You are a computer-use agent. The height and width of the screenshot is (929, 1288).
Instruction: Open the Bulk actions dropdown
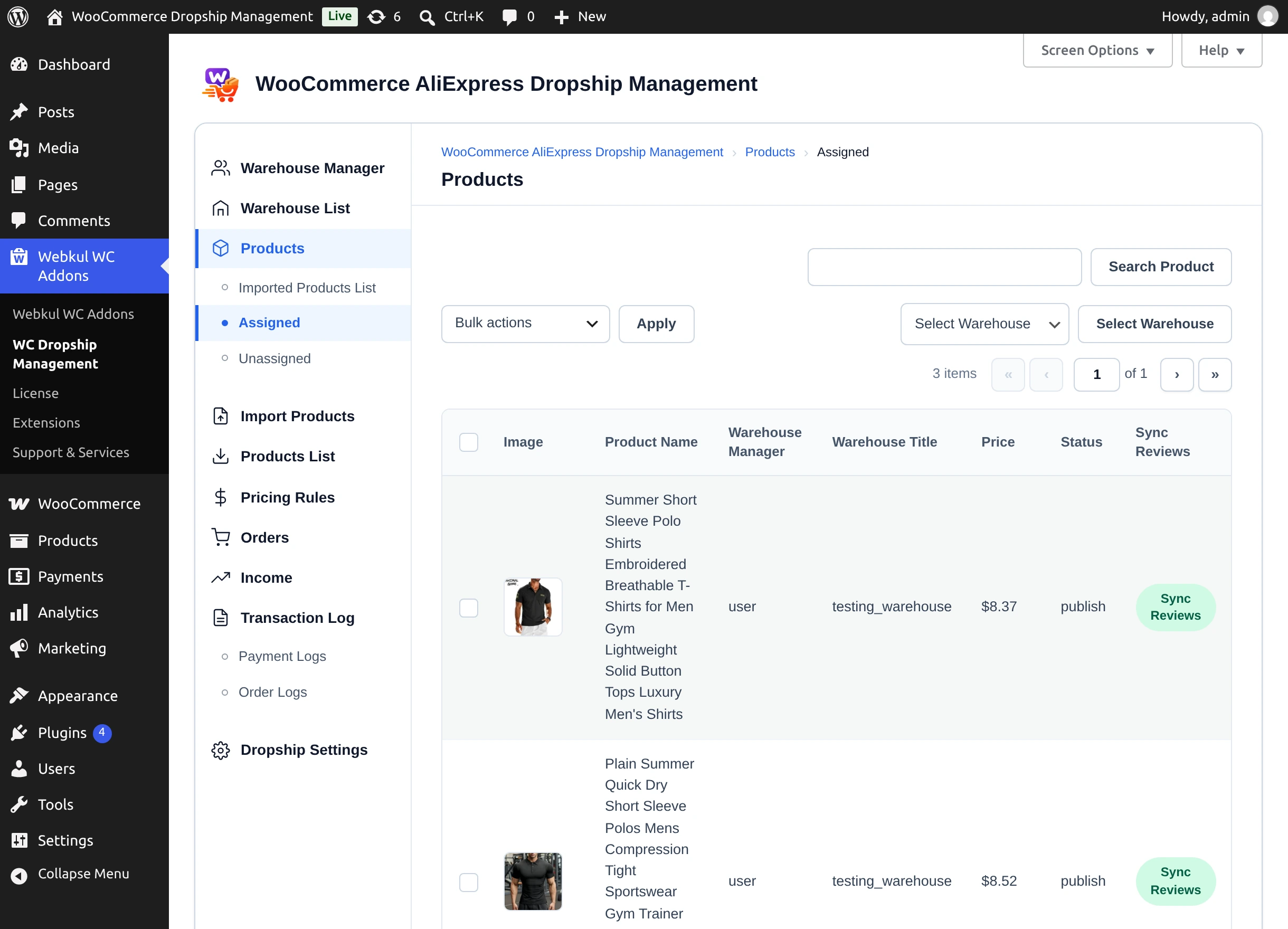pyautogui.click(x=525, y=324)
